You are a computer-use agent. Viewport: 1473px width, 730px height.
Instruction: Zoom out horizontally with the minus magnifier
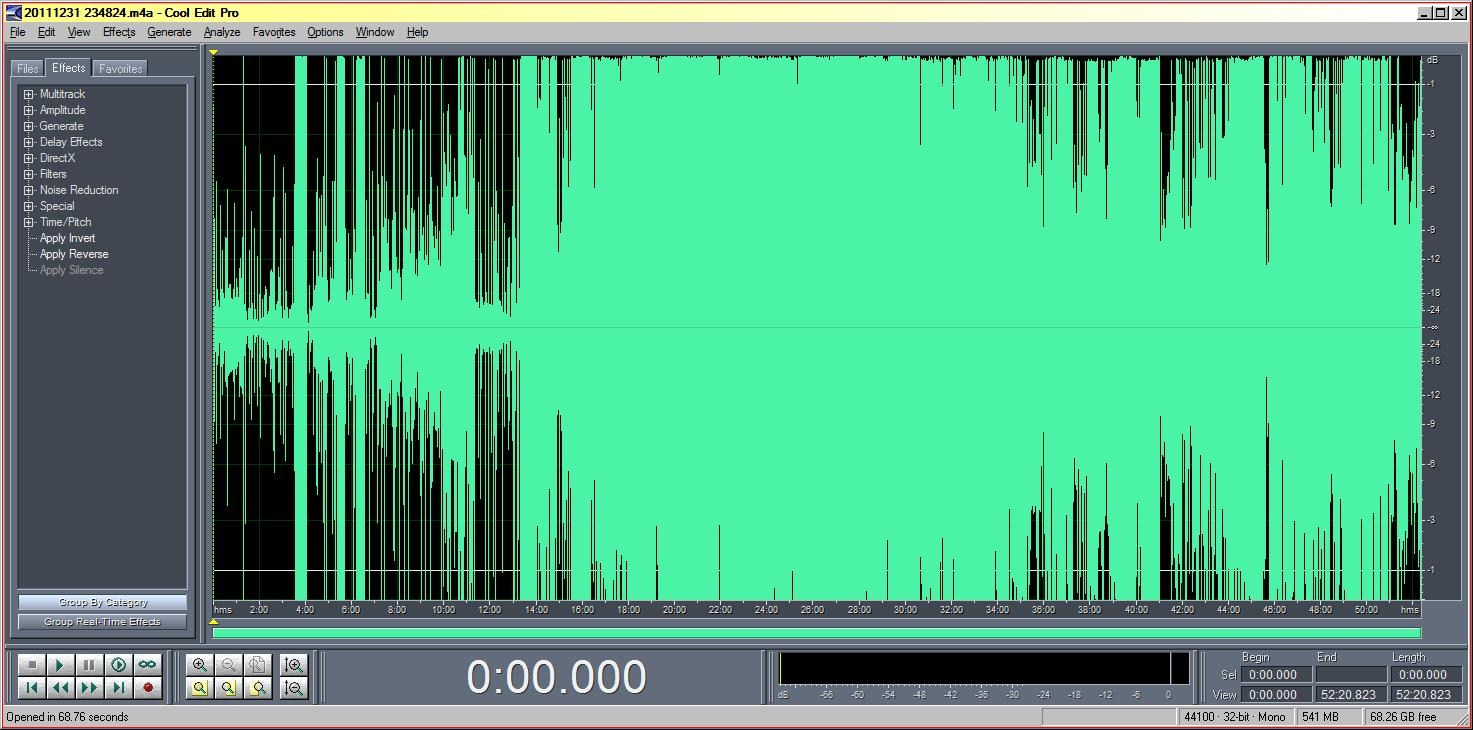[229, 665]
